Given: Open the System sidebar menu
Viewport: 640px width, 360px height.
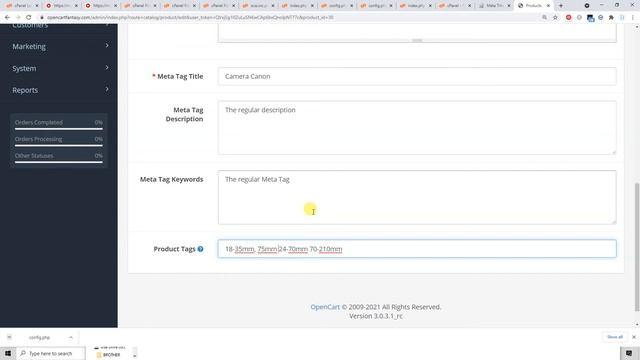Looking at the screenshot, I should pos(24,69).
